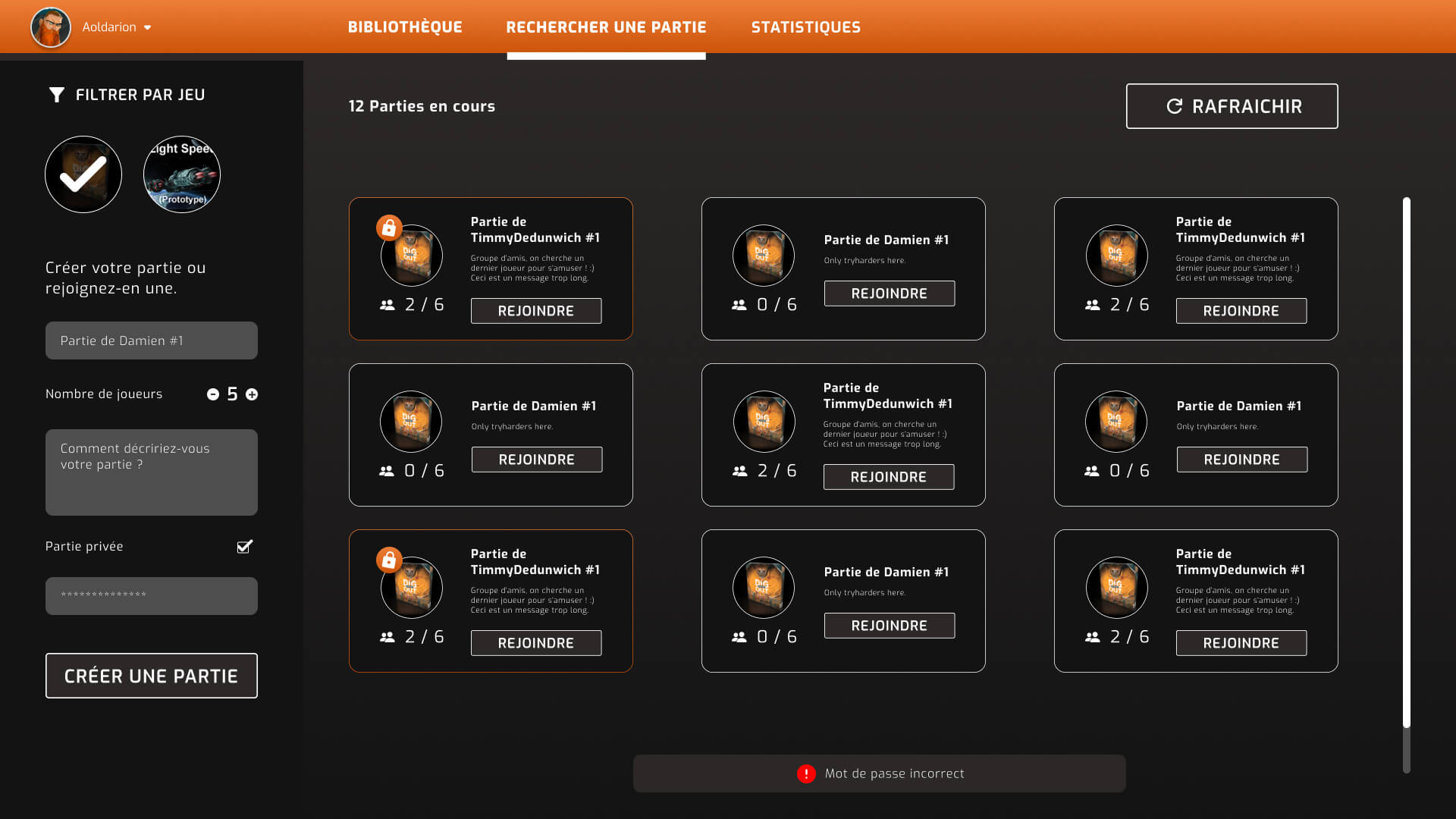The image size is (1456, 819).
Task: Uncheck the Partie privée checkbox
Action: (244, 547)
